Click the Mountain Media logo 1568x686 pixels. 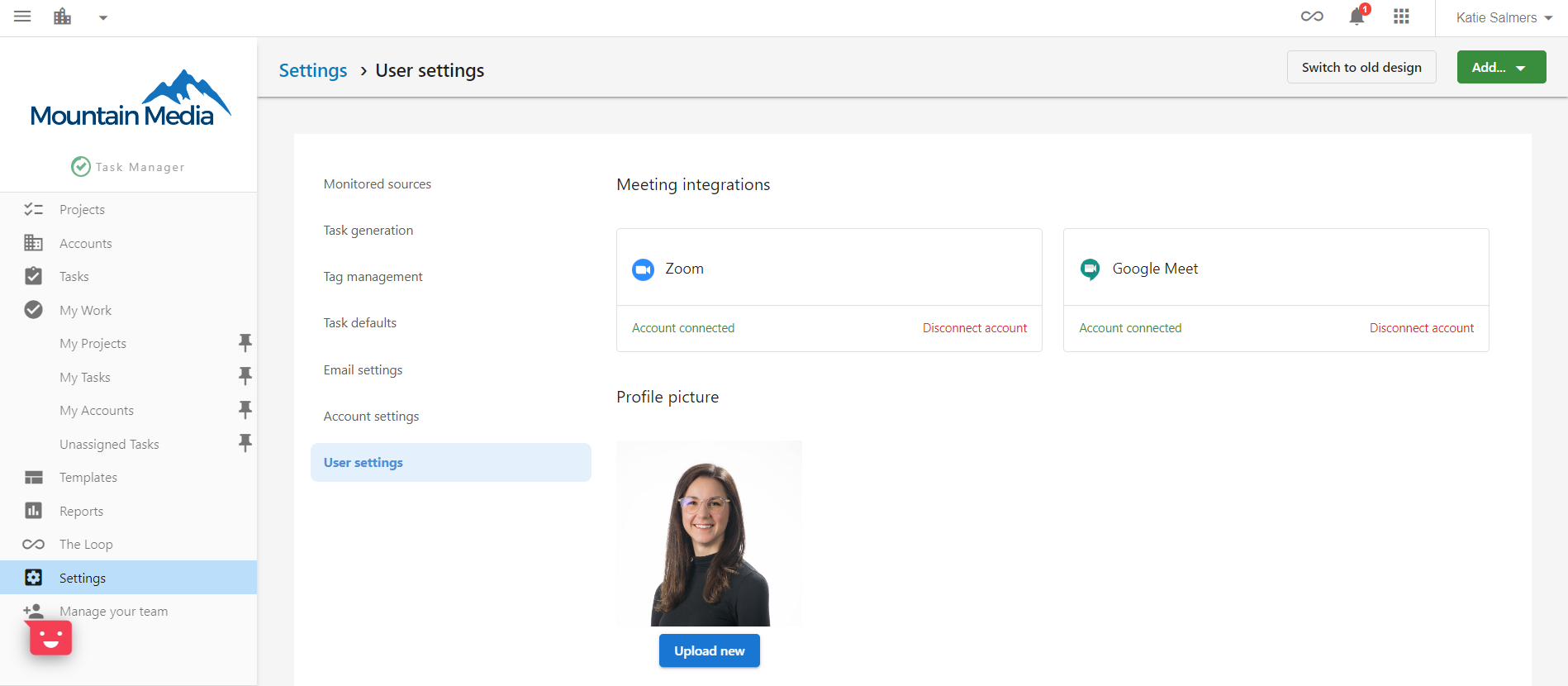pos(130,99)
